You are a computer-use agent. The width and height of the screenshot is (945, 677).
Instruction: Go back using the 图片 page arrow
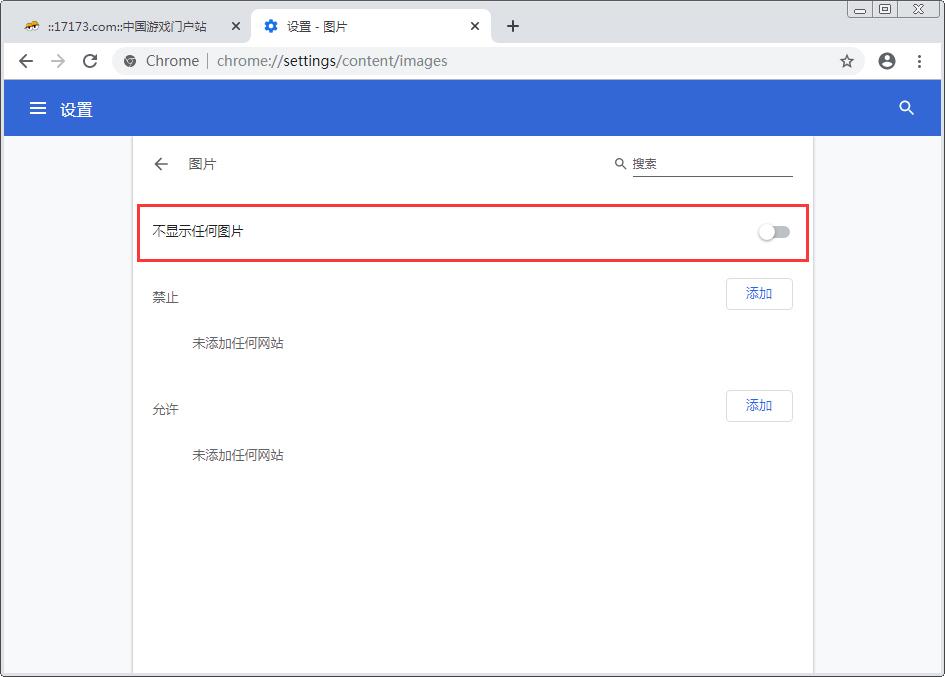(x=161, y=164)
